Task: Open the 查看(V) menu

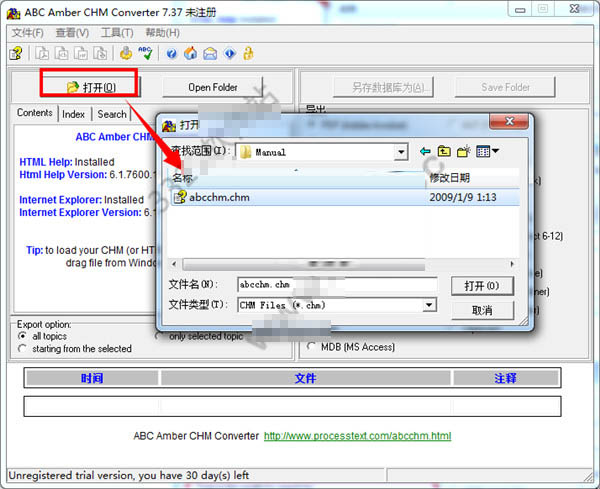Action: click(x=72, y=33)
